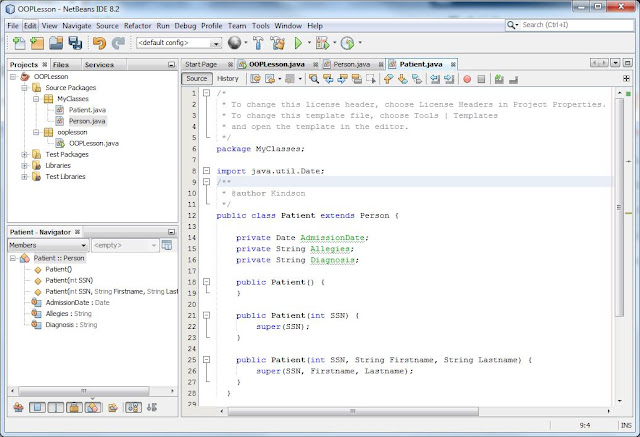The height and width of the screenshot is (437, 640).
Task: Click the Redo arrow icon
Action: pos(118,43)
